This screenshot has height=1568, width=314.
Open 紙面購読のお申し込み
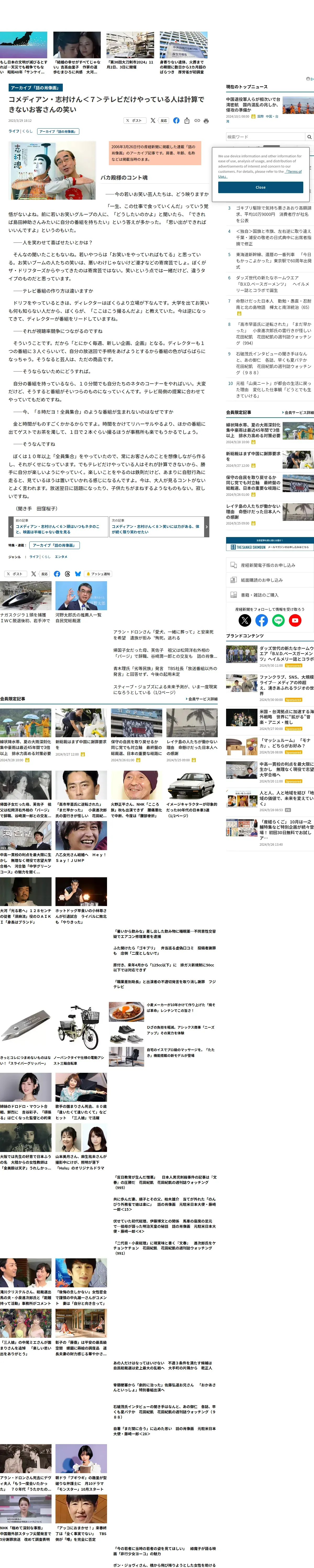[270, 580]
